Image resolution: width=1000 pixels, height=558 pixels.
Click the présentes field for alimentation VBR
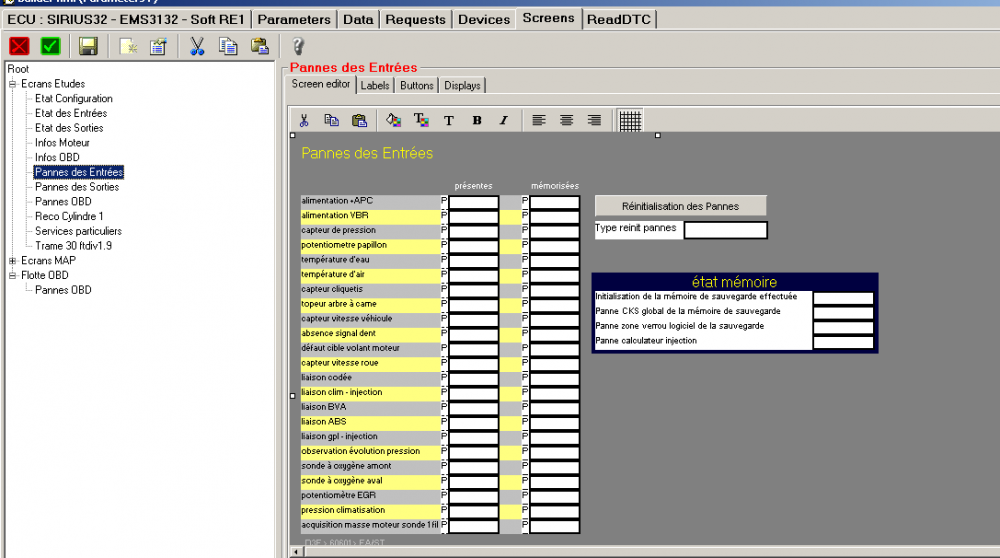474,217
